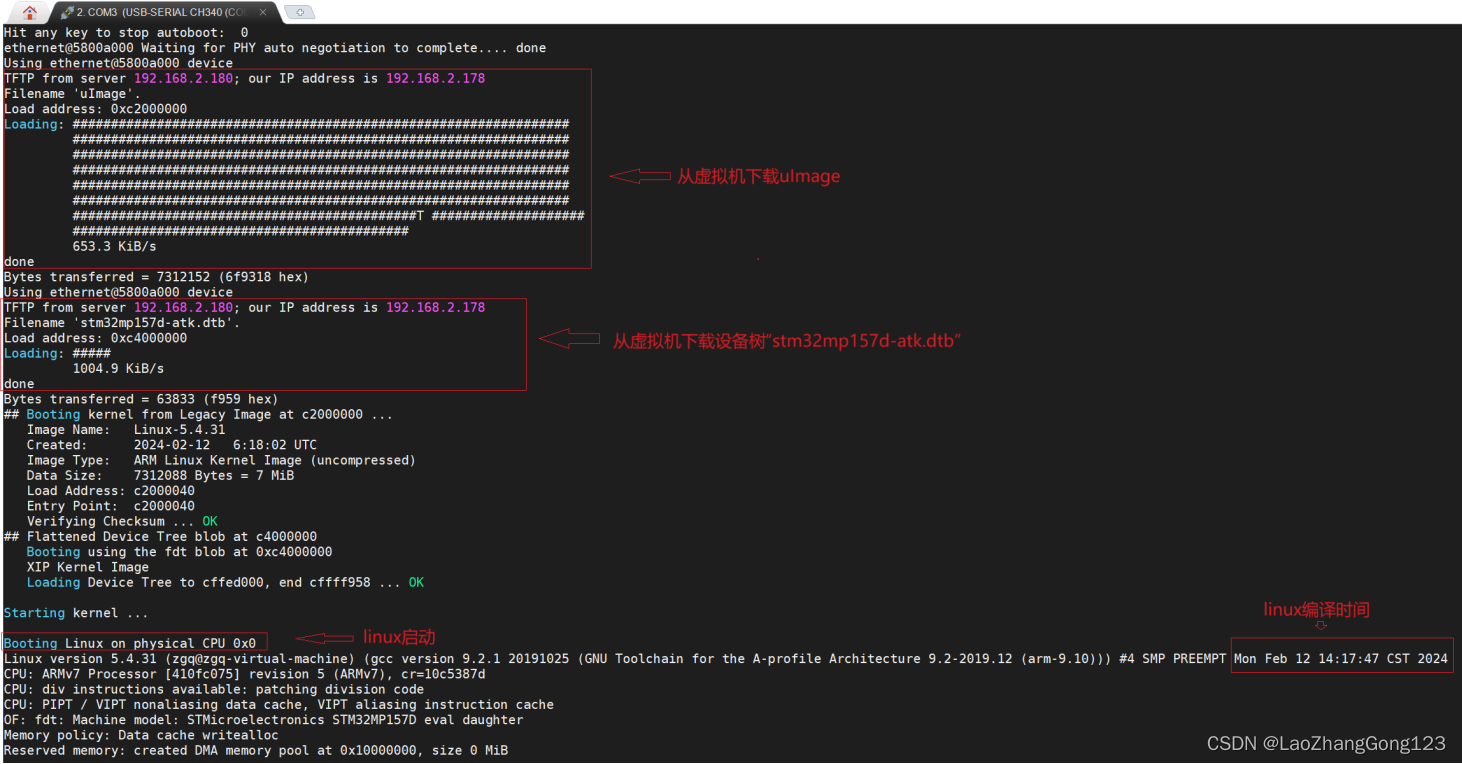Image resolution: width=1462 pixels, height=764 pixels.
Task: Click 'Load address: 0xc4000000' line
Action: pyautogui.click(x=95, y=338)
